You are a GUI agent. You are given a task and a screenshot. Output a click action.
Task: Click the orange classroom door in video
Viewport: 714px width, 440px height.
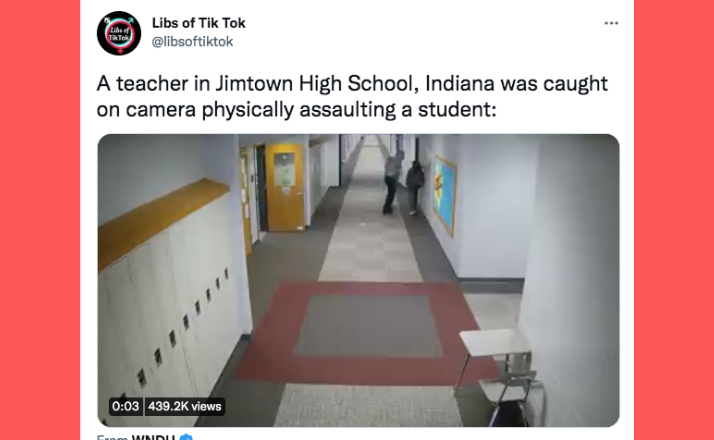(x=285, y=187)
